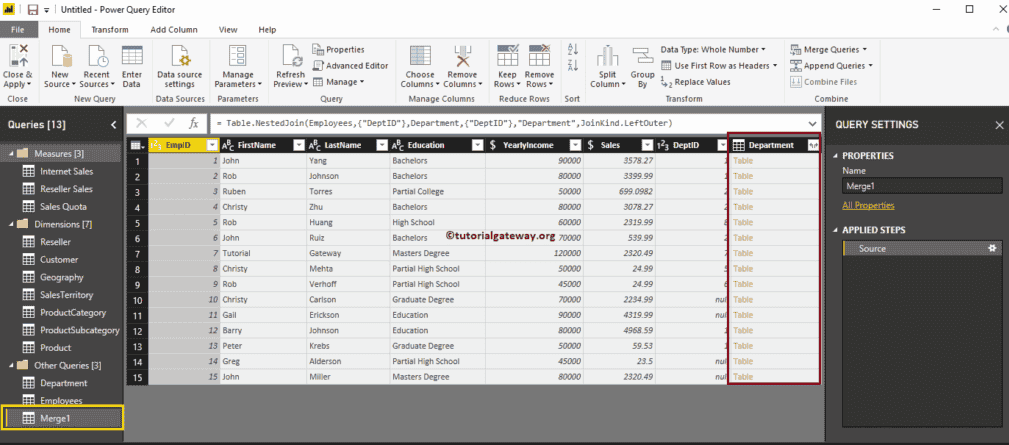Click Replace Values in Transform group

click(x=696, y=82)
